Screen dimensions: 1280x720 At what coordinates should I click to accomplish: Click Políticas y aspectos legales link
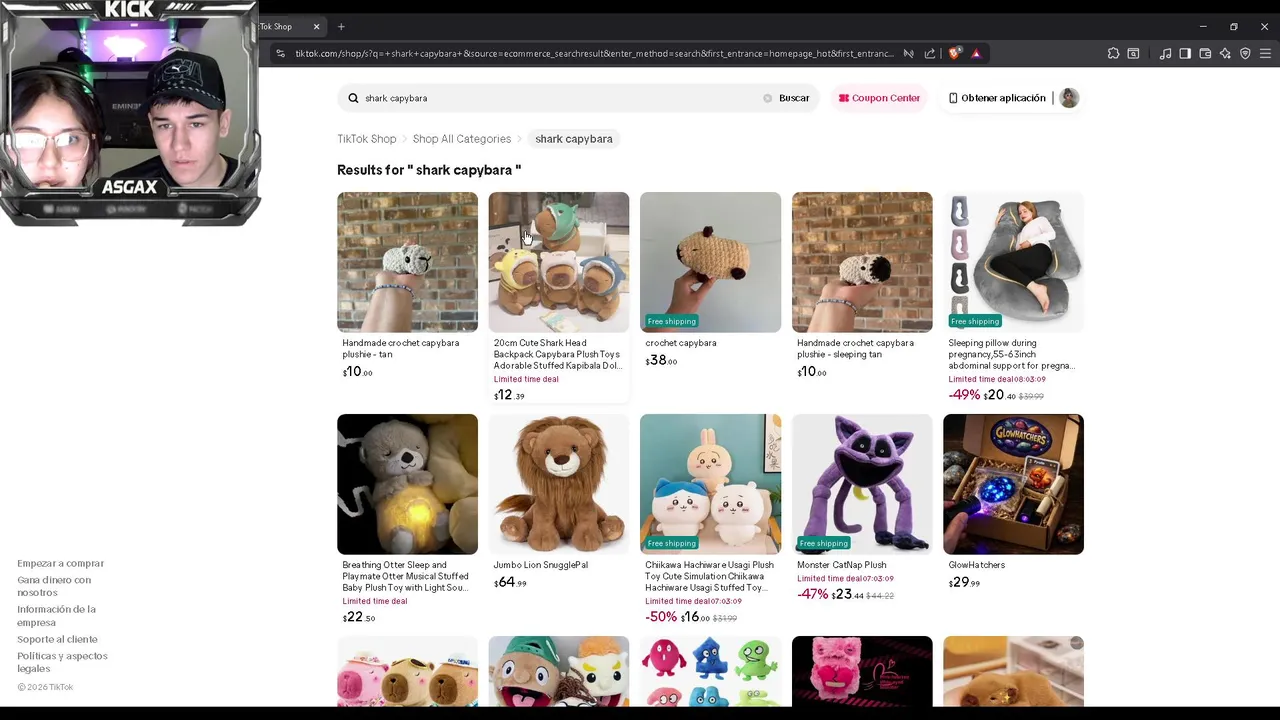point(62,662)
